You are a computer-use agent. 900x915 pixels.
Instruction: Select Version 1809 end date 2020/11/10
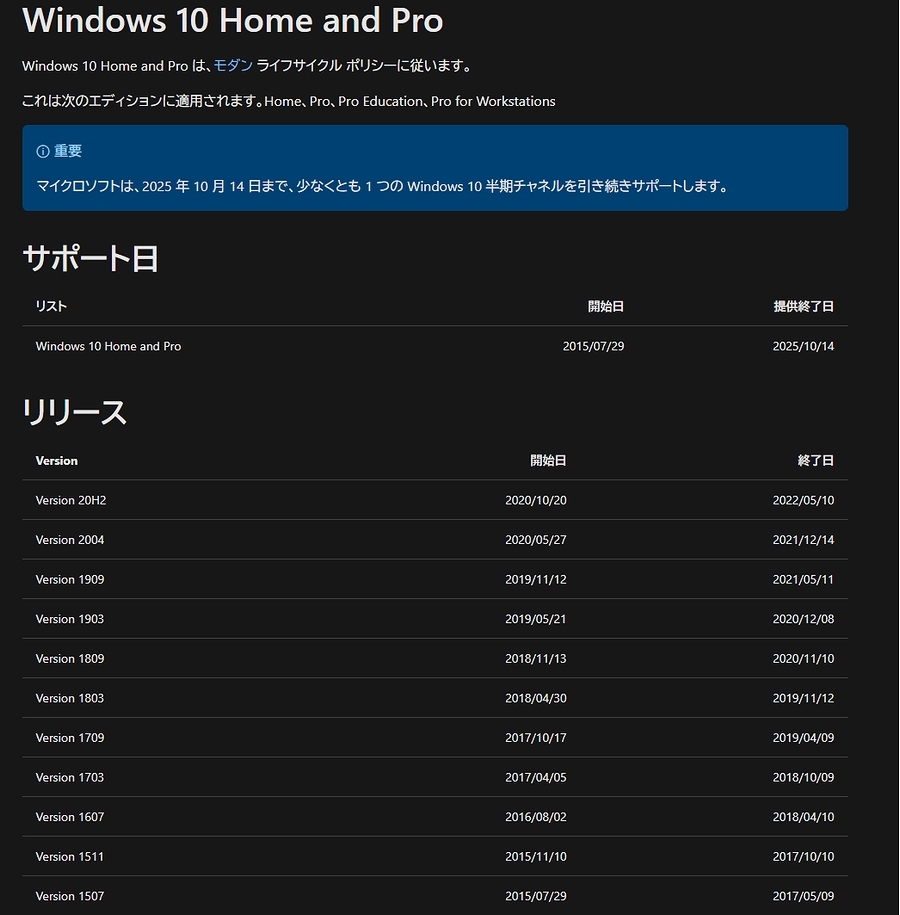pyautogui.click(x=803, y=659)
